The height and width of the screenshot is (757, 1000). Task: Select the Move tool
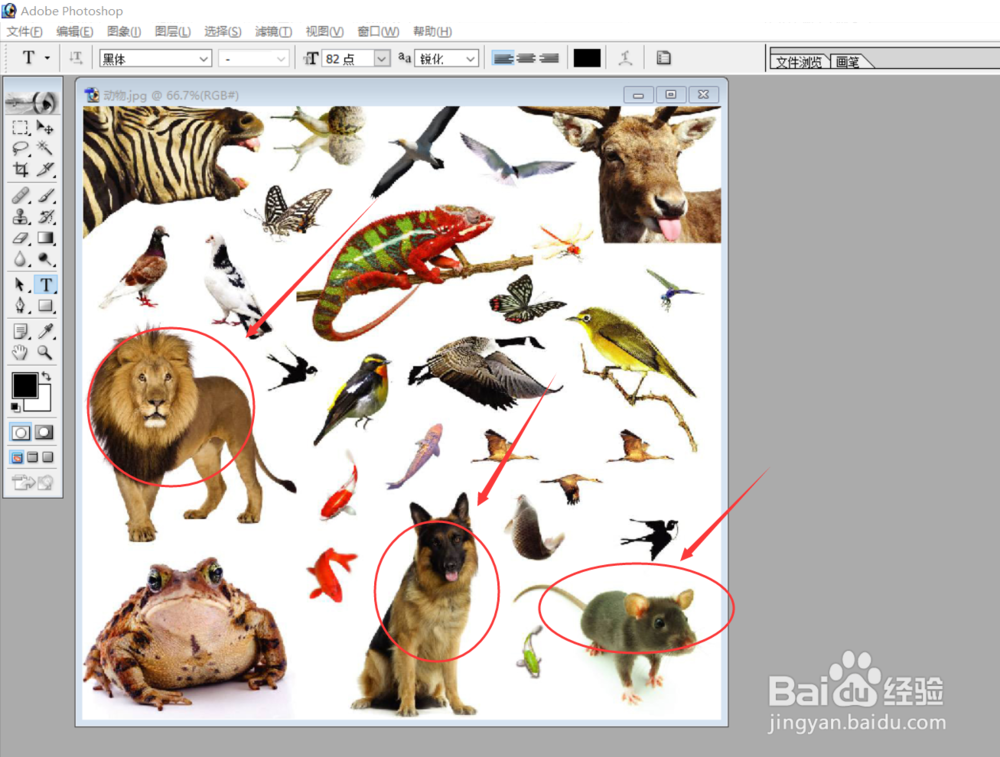click(x=45, y=128)
